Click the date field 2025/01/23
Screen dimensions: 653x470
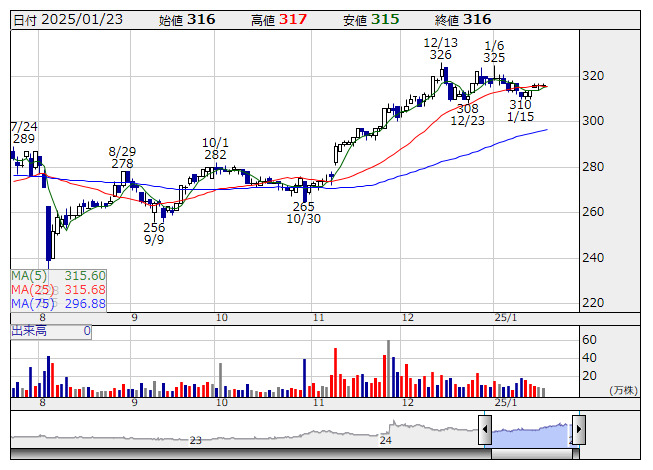(x=85, y=19)
